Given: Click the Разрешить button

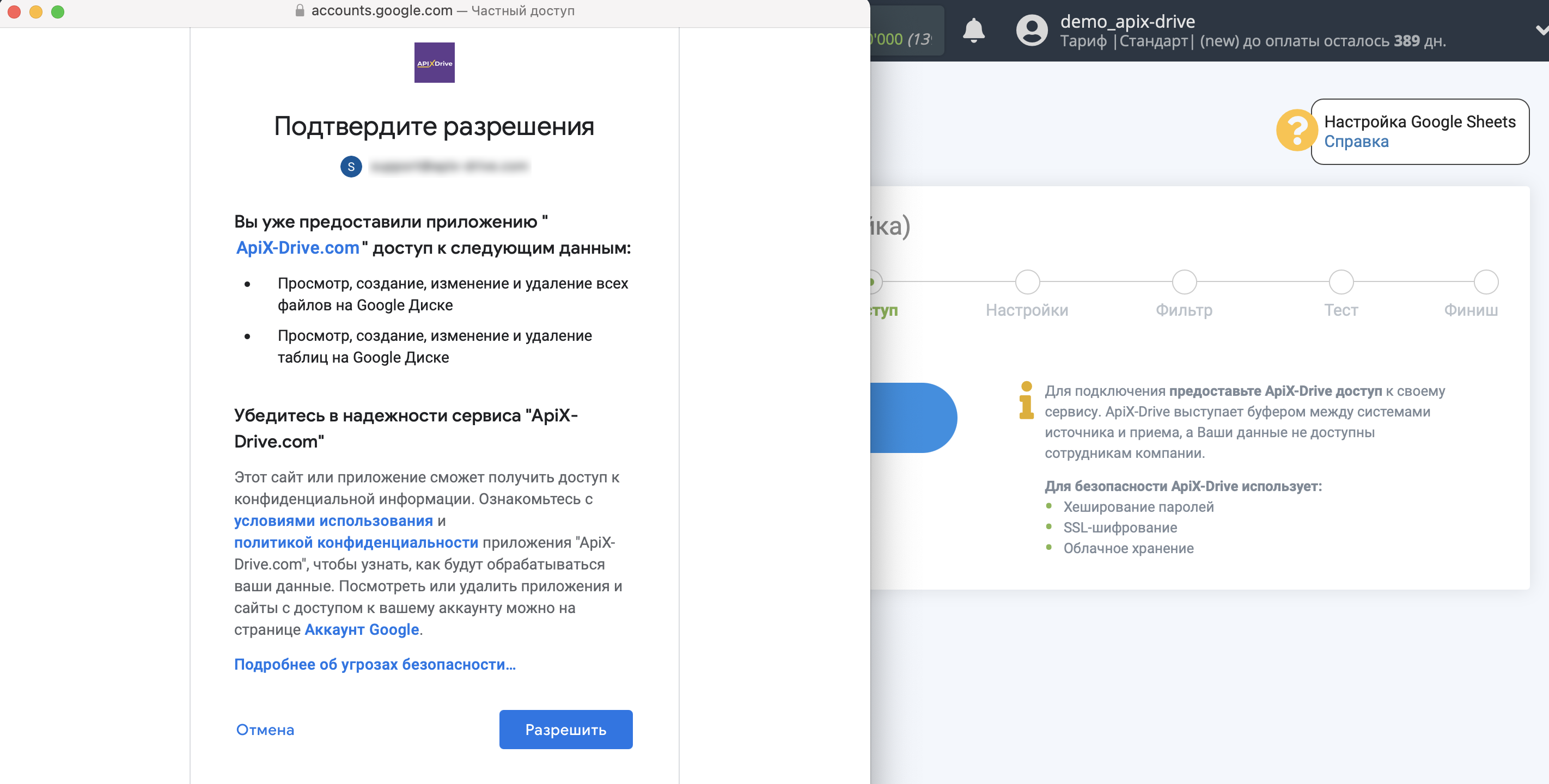Looking at the screenshot, I should point(565,730).
